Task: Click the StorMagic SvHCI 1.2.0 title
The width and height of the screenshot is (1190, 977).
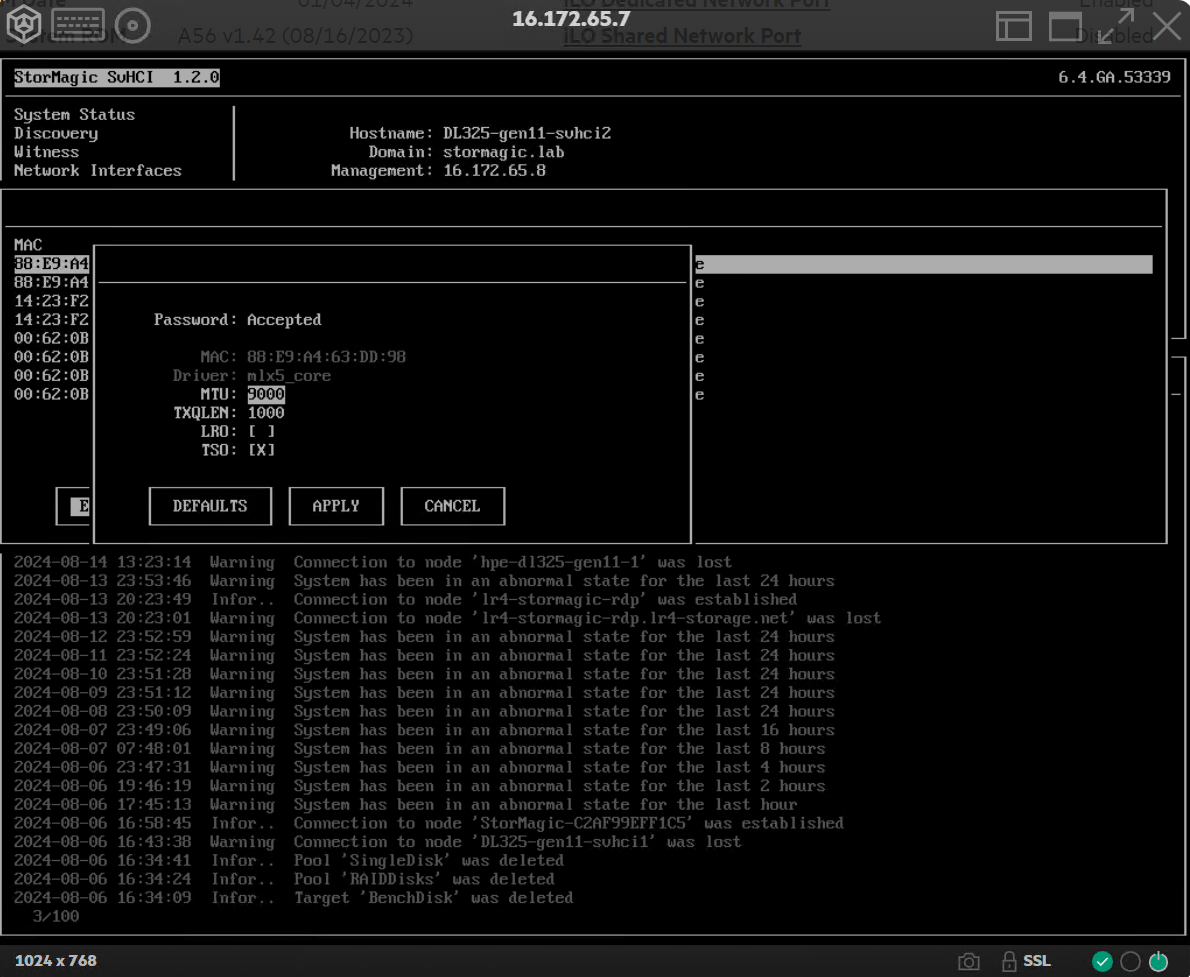Action: click(117, 77)
